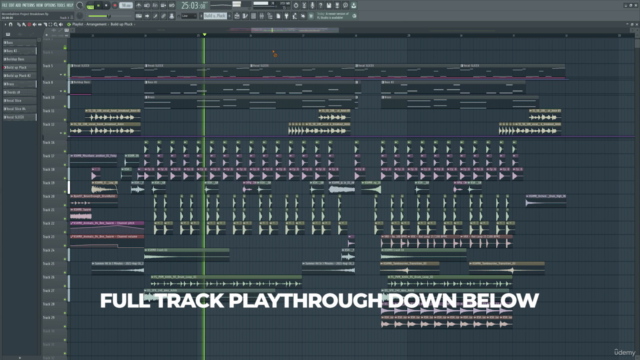Select the playlist Draw pencil tool
The width and height of the screenshot is (640, 360).
point(18,24)
